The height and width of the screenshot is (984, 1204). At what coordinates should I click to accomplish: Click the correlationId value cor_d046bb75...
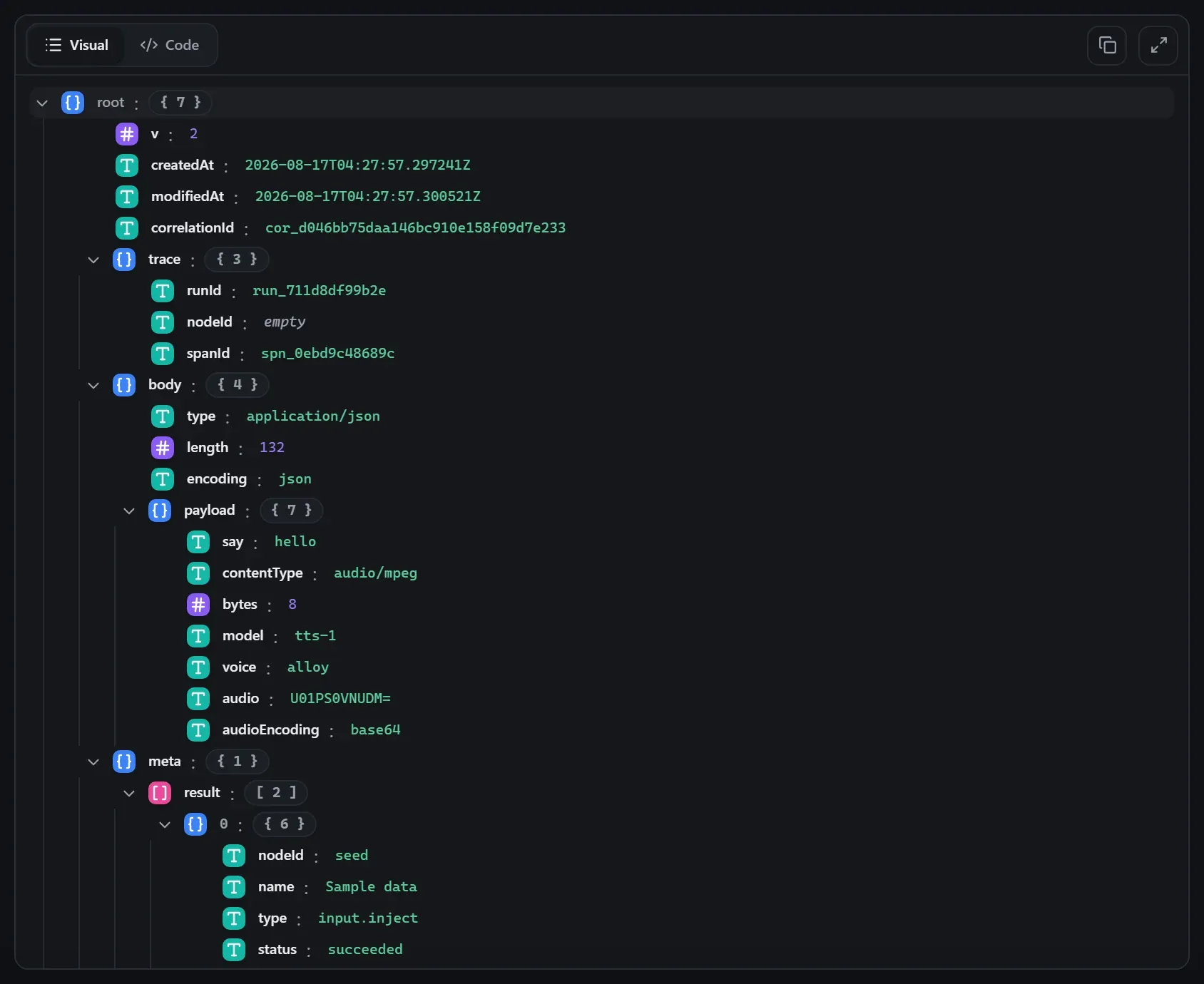tap(416, 228)
